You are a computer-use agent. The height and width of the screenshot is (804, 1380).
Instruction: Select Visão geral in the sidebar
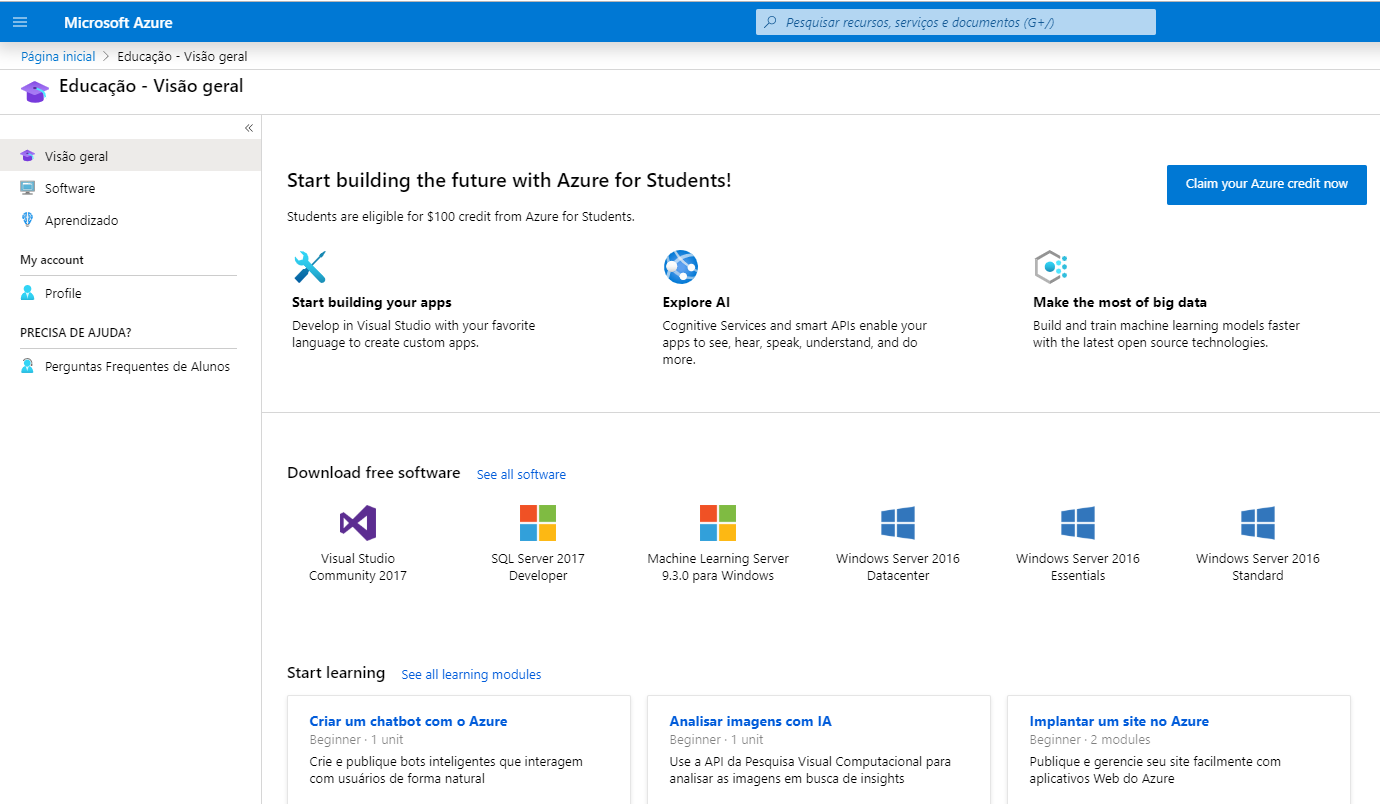click(77, 156)
